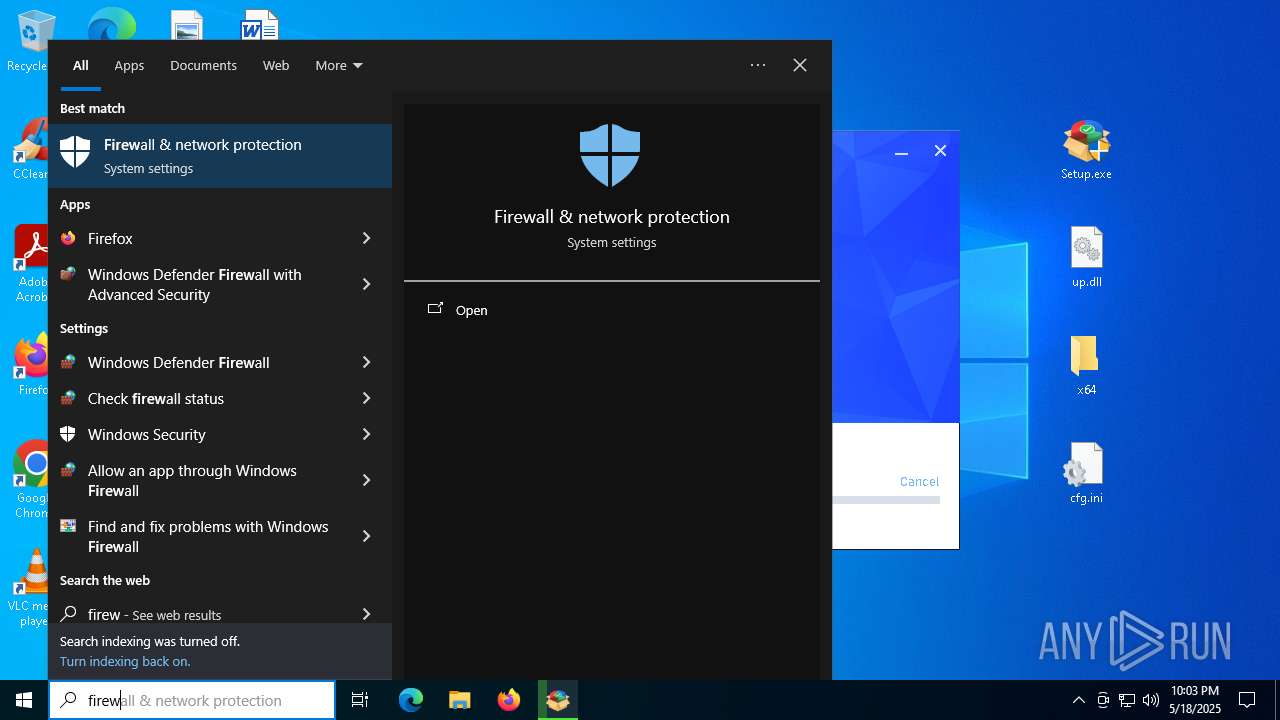Click the Check firewall status icon
The width and height of the screenshot is (1280, 720).
(68, 398)
